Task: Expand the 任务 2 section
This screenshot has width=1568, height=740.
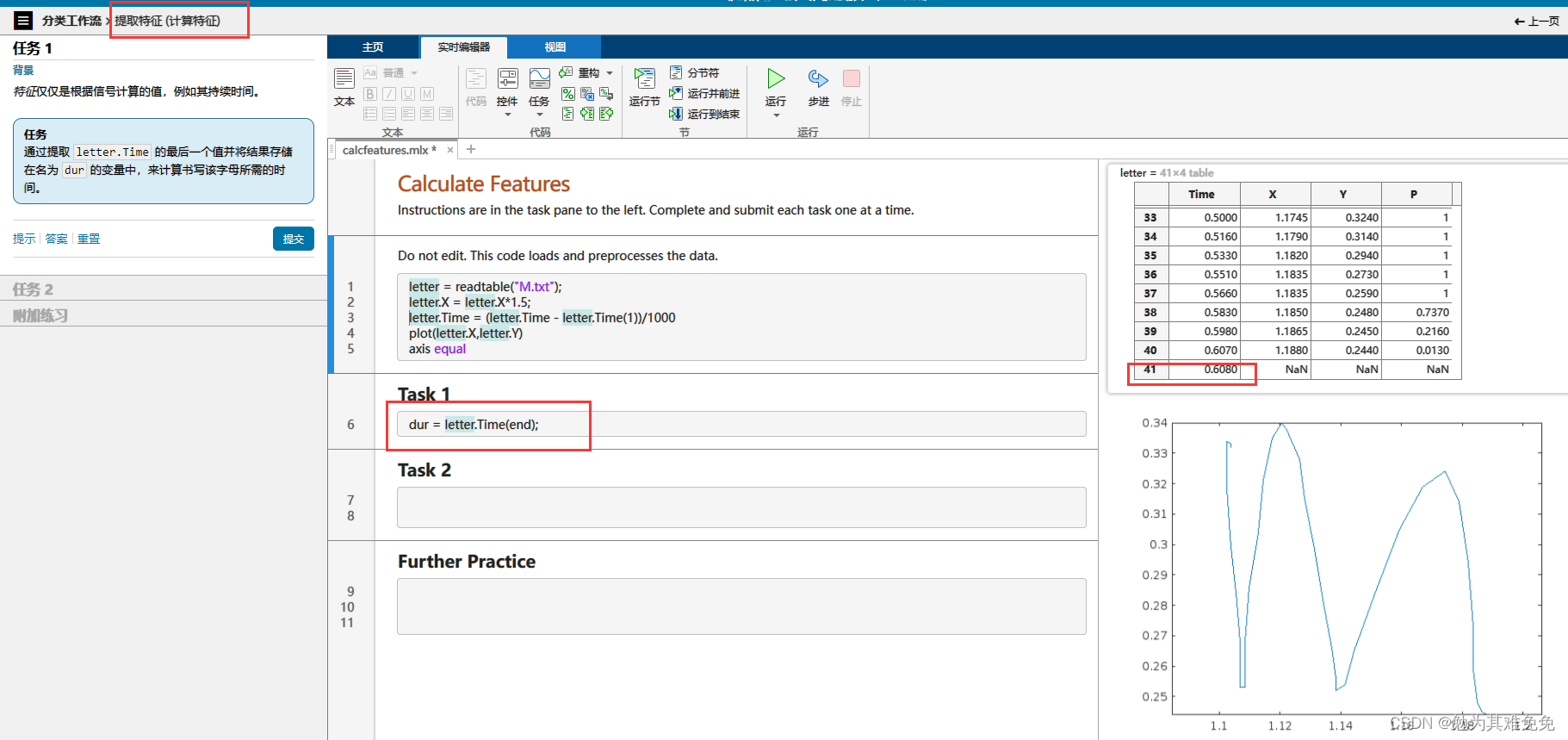Action: (164, 289)
